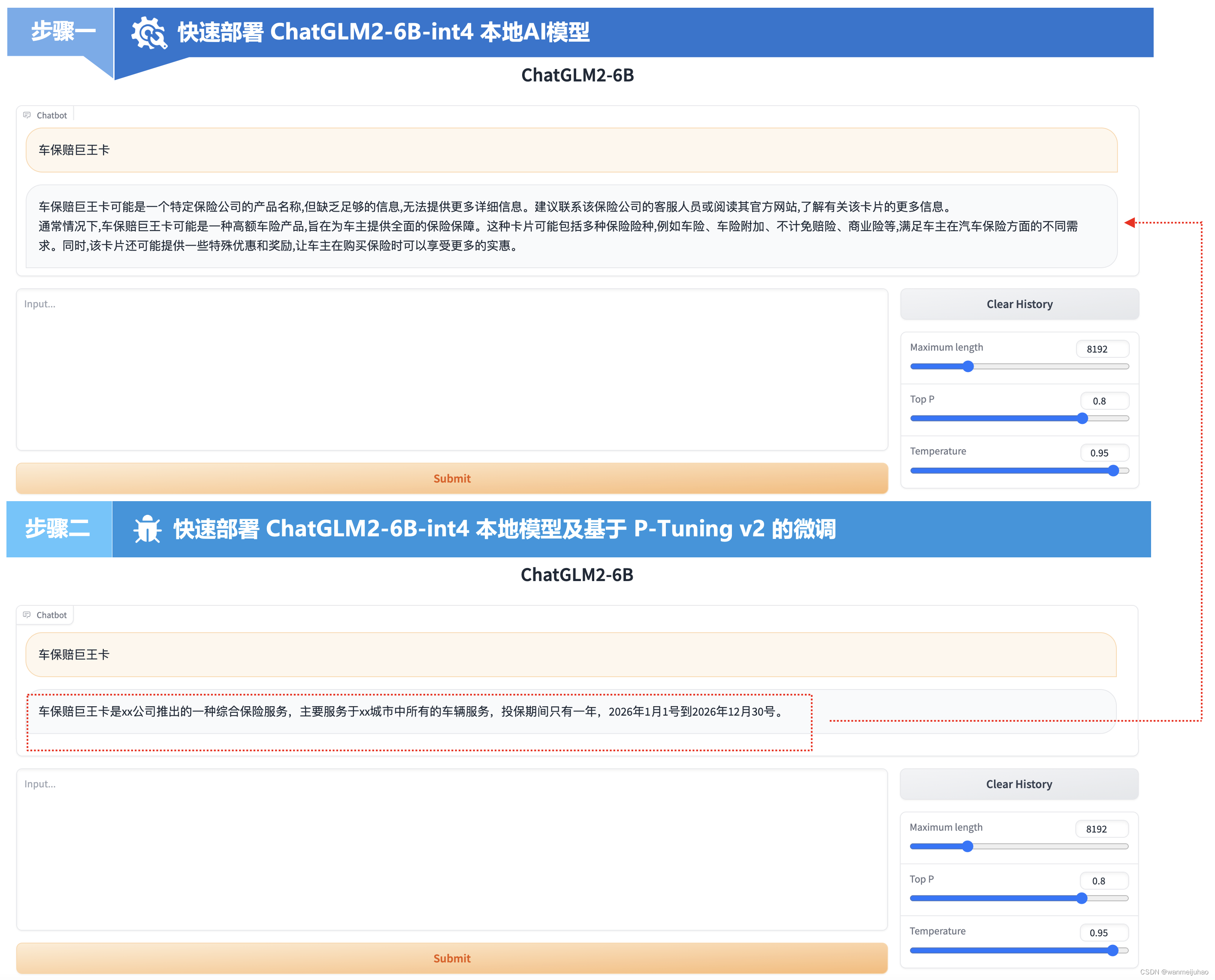Click the upper Temperature 0.95 value box
The width and height of the screenshot is (1215, 980).
point(1104,453)
